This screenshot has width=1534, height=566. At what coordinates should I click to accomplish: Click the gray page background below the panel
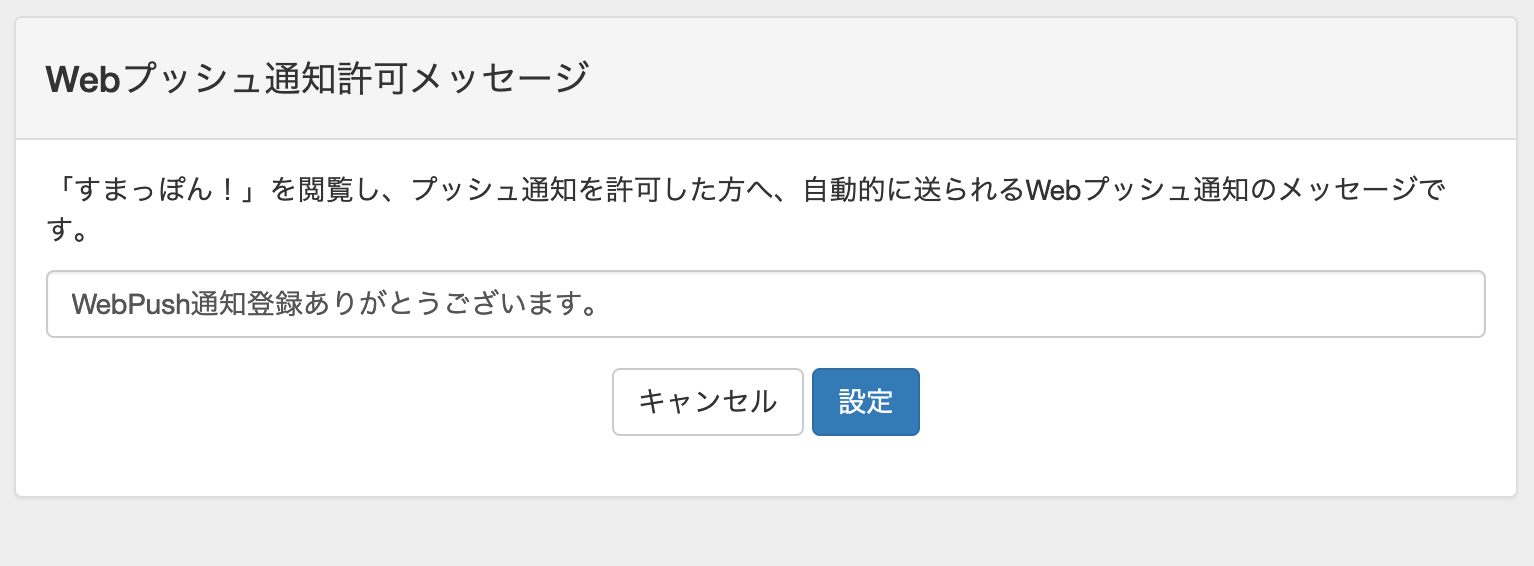tap(766, 532)
